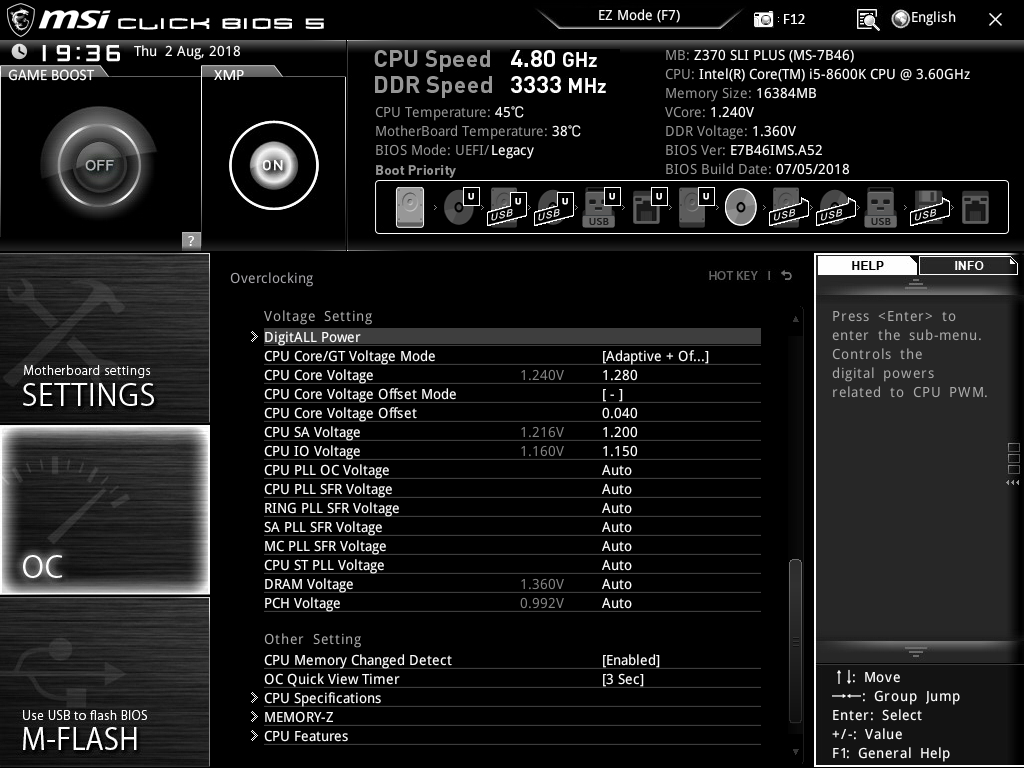
Task: Edit the CPU SA Voltage 1.200 field
Action: tap(620, 432)
